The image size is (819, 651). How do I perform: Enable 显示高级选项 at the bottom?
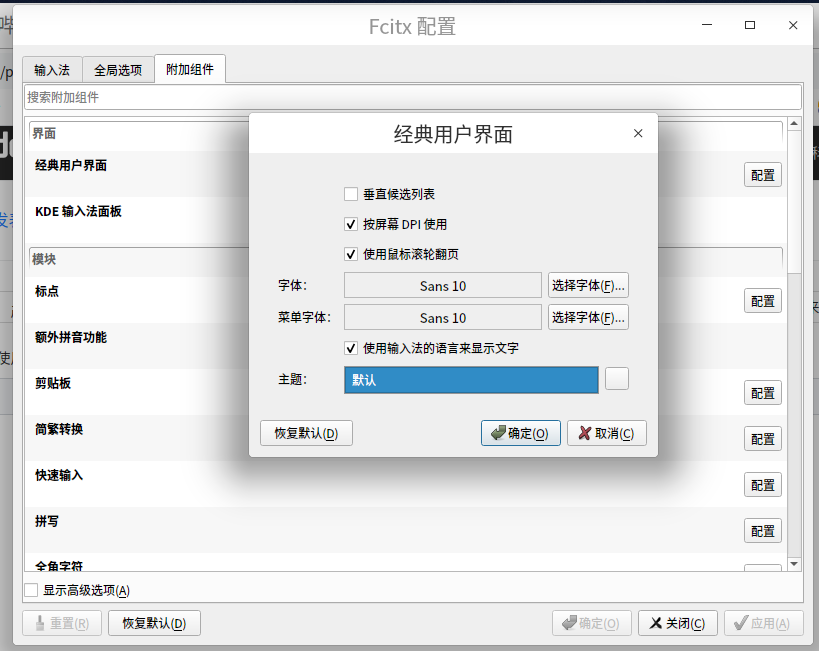31,590
